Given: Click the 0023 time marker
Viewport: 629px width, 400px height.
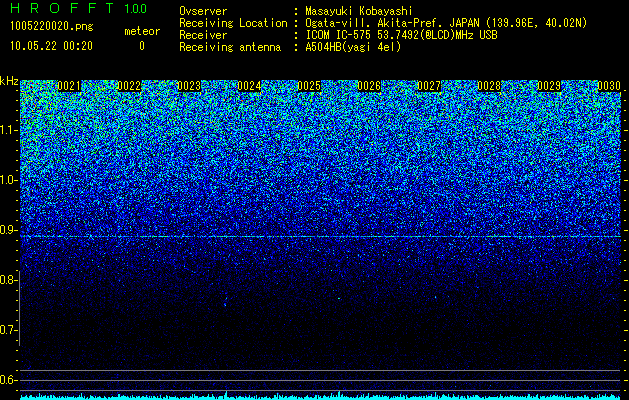Looking at the screenshot, I should [x=189, y=86].
